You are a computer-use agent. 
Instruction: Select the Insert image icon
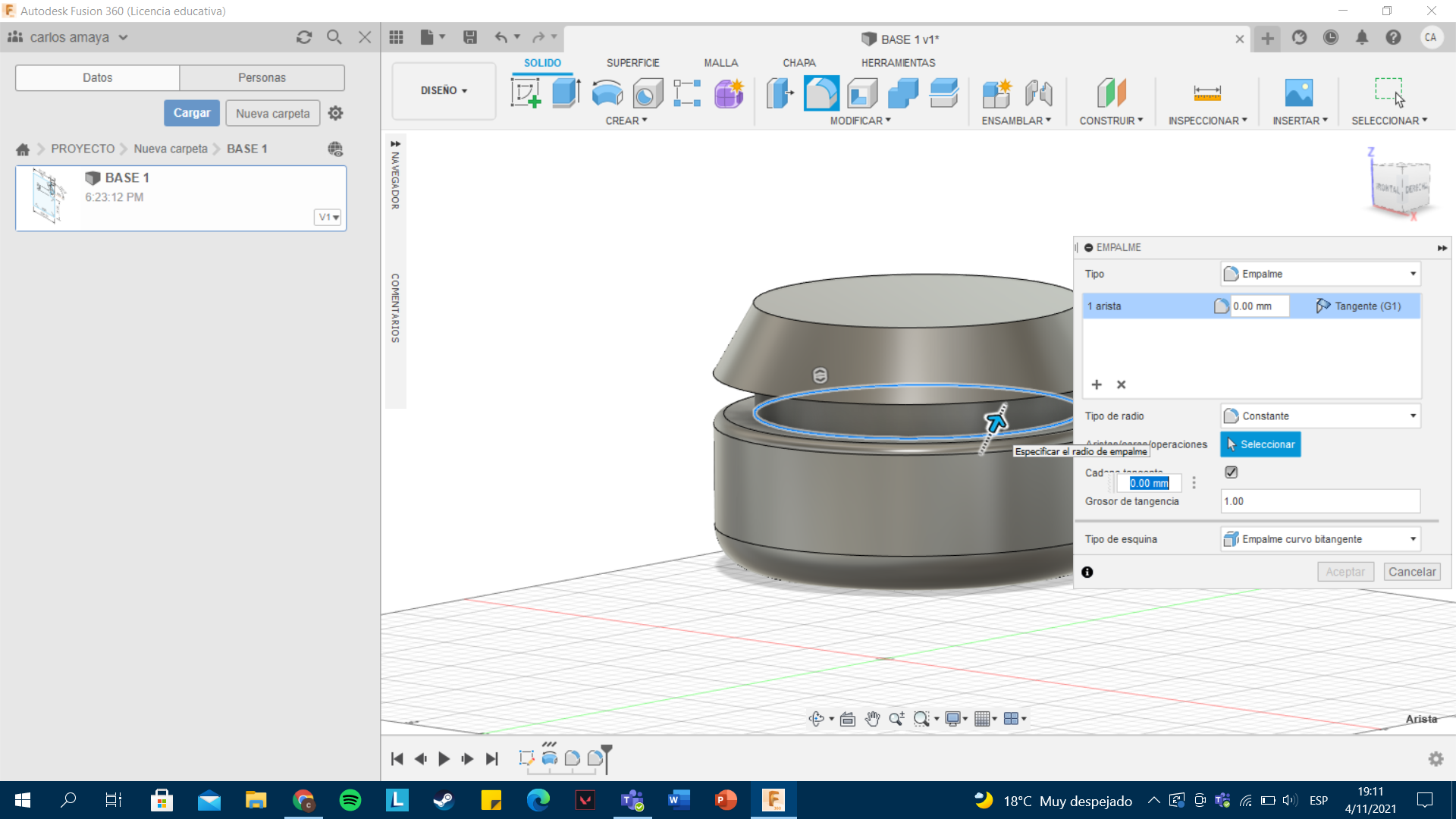[x=1299, y=93]
